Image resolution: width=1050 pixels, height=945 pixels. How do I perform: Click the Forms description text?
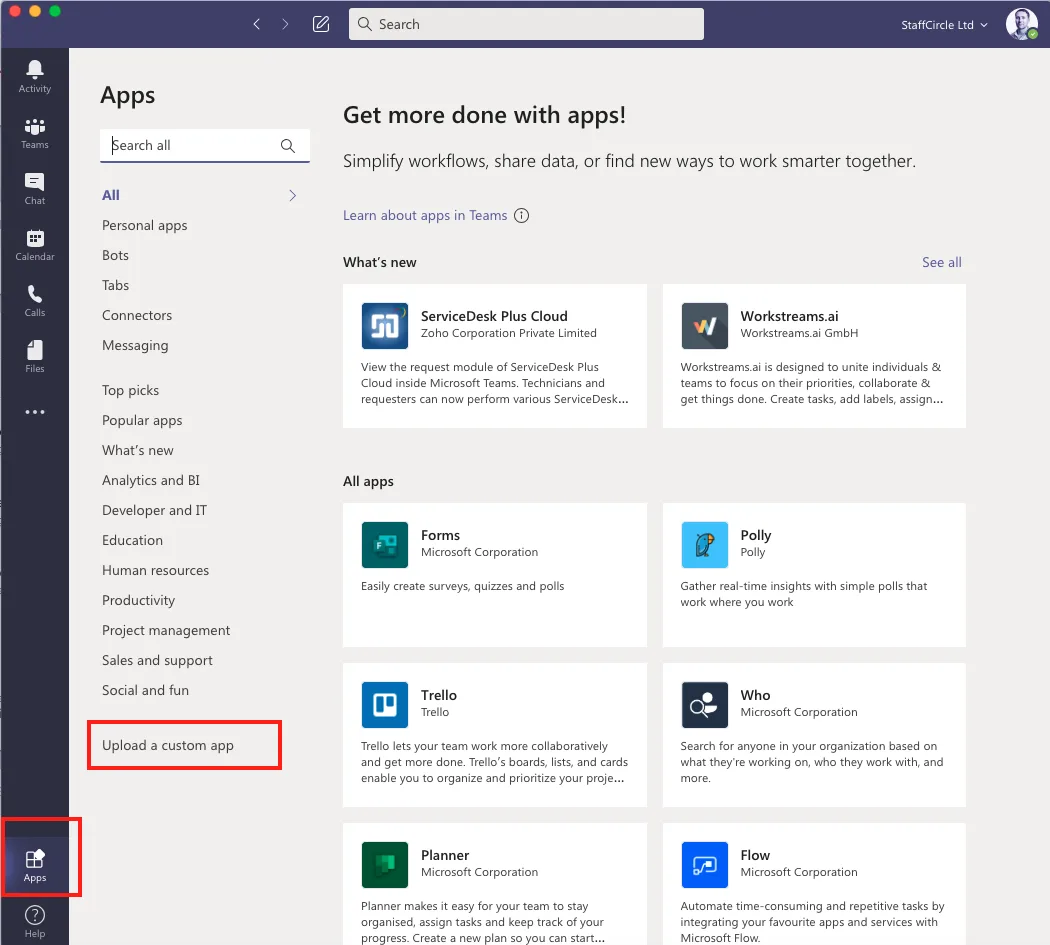coord(463,586)
